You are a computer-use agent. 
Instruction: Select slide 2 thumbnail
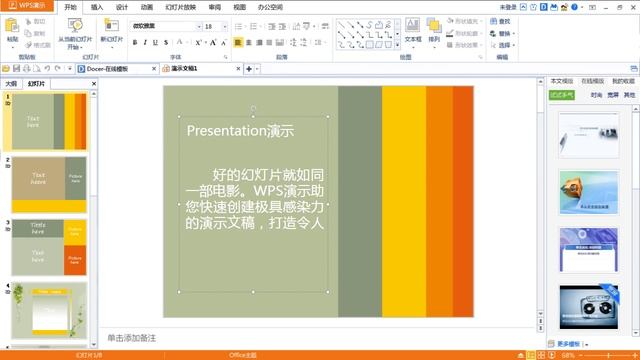click(49, 184)
